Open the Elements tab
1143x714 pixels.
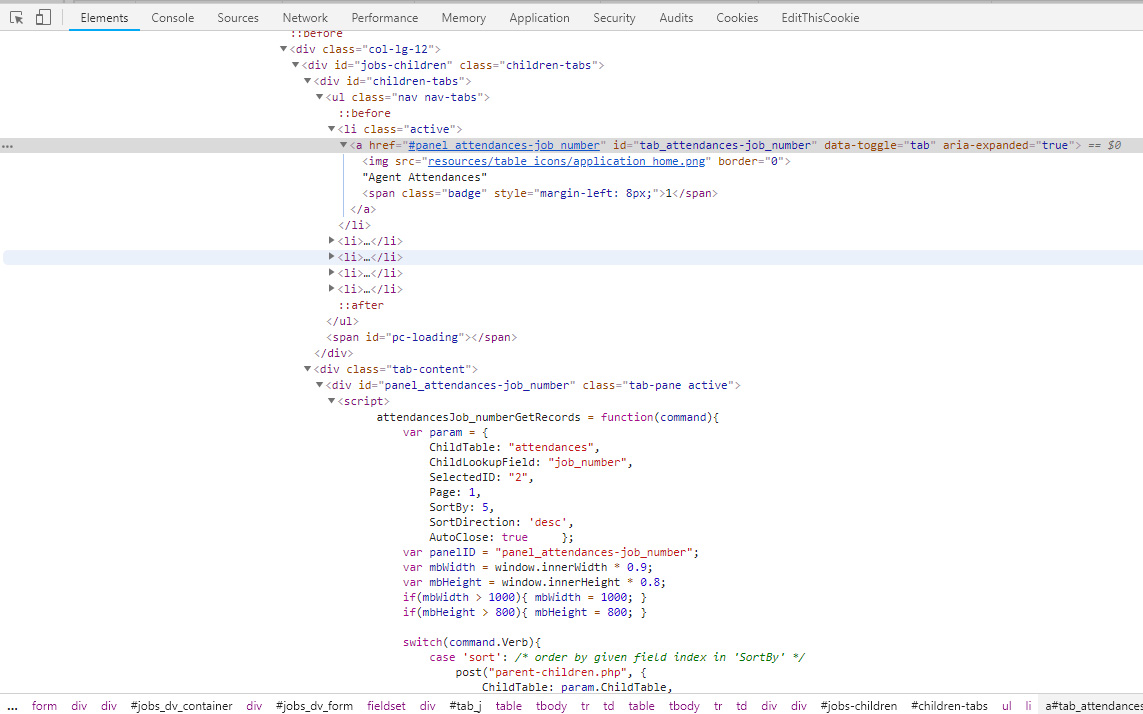click(x=104, y=18)
